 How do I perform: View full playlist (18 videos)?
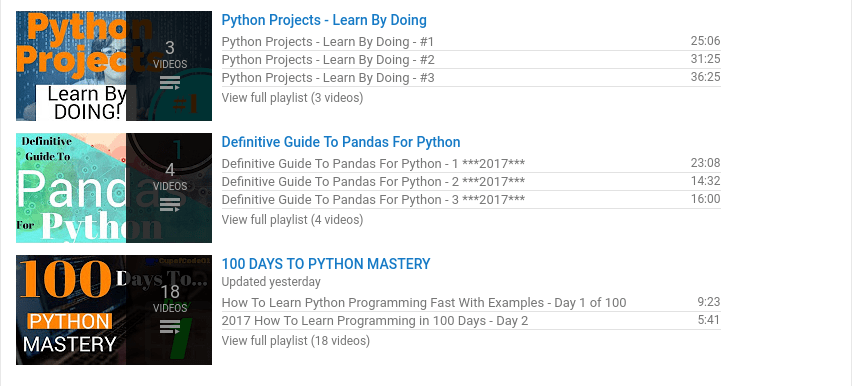point(296,341)
